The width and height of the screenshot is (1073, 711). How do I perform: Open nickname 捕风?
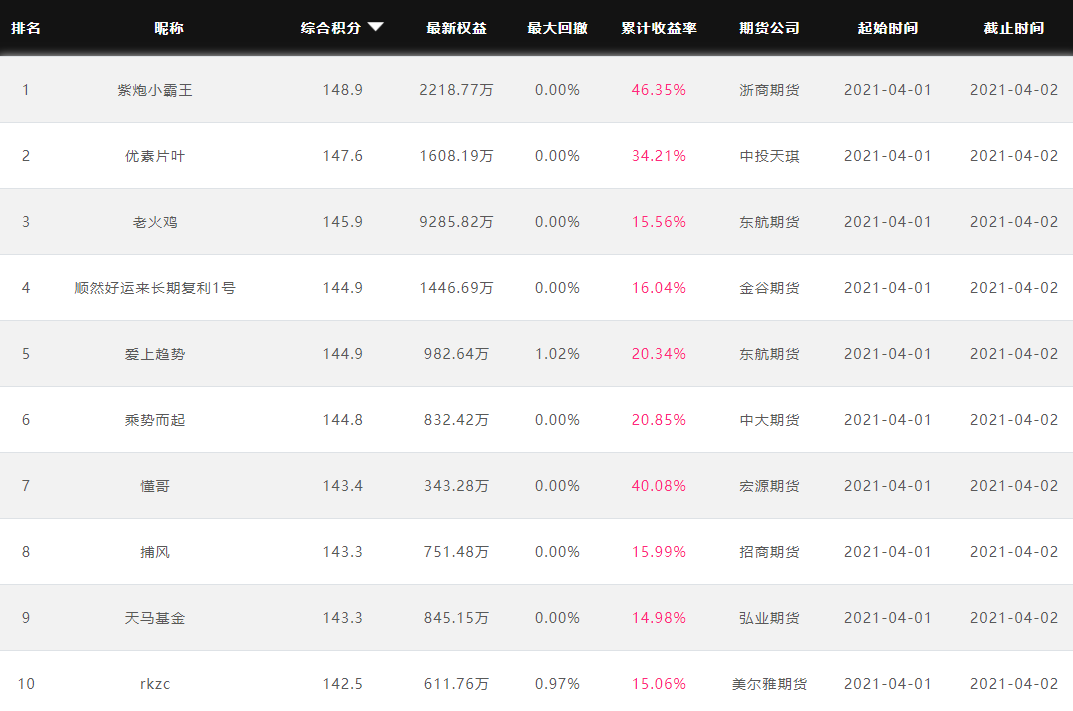(x=155, y=552)
